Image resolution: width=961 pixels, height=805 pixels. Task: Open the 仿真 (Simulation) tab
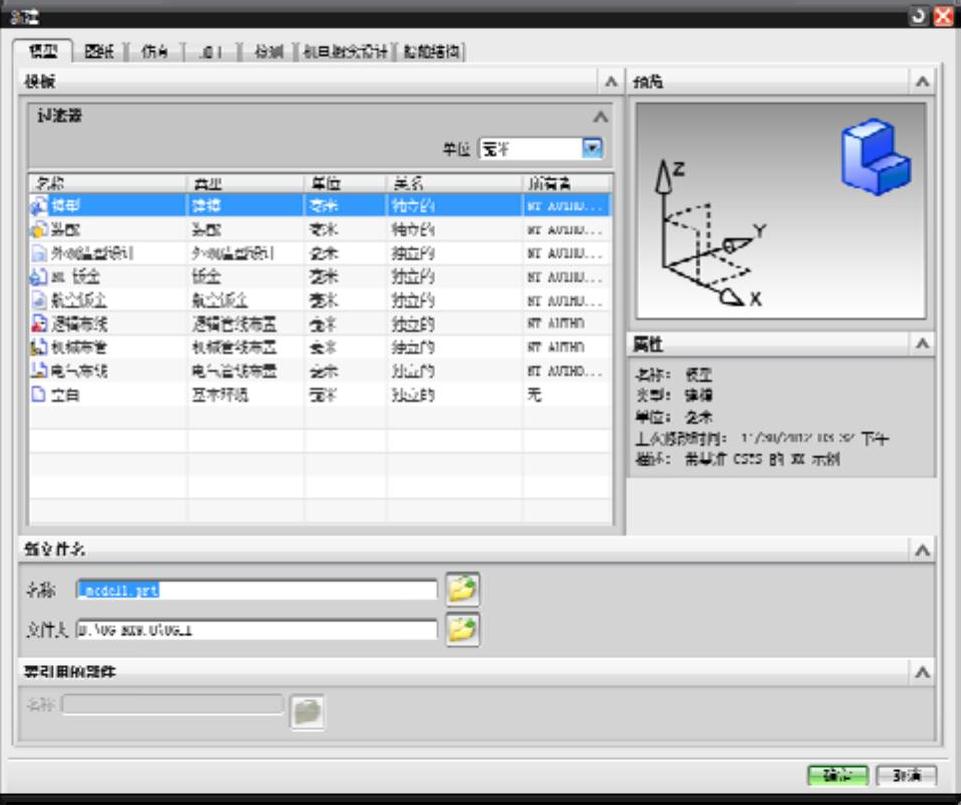[x=154, y=52]
